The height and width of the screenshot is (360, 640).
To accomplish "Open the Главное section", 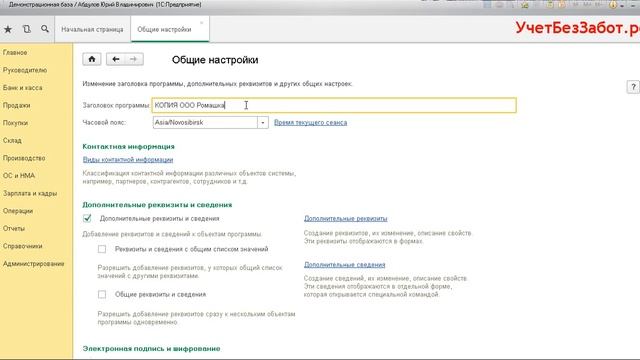I will coord(15,53).
